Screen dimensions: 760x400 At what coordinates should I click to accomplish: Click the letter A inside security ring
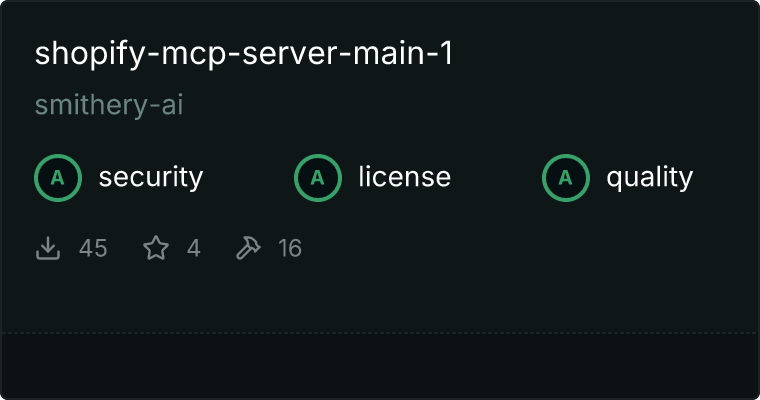58,178
